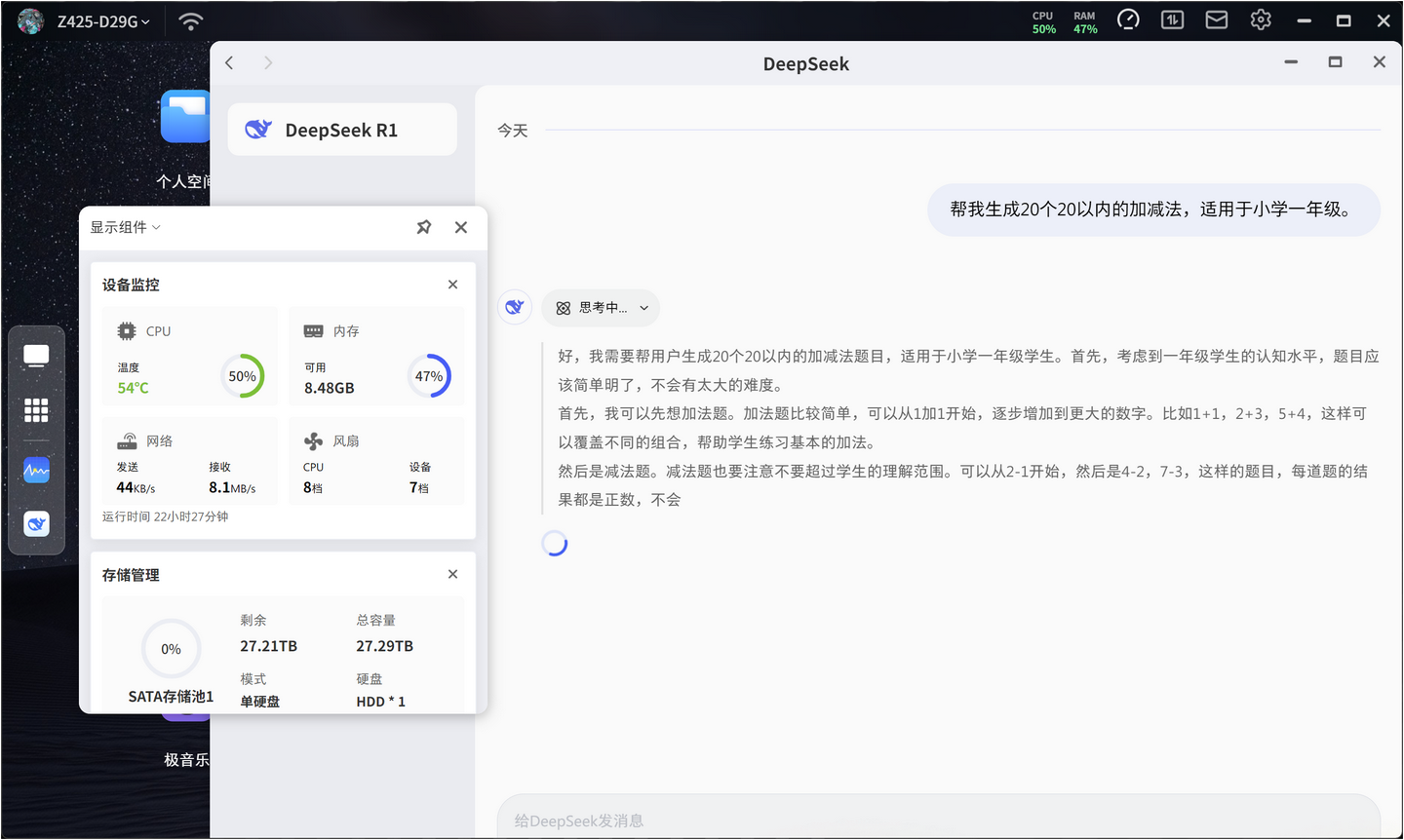Click the 8.48GB available memory value
The width and height of the screenshot is (1404, 840).
(x=330, y=388)
